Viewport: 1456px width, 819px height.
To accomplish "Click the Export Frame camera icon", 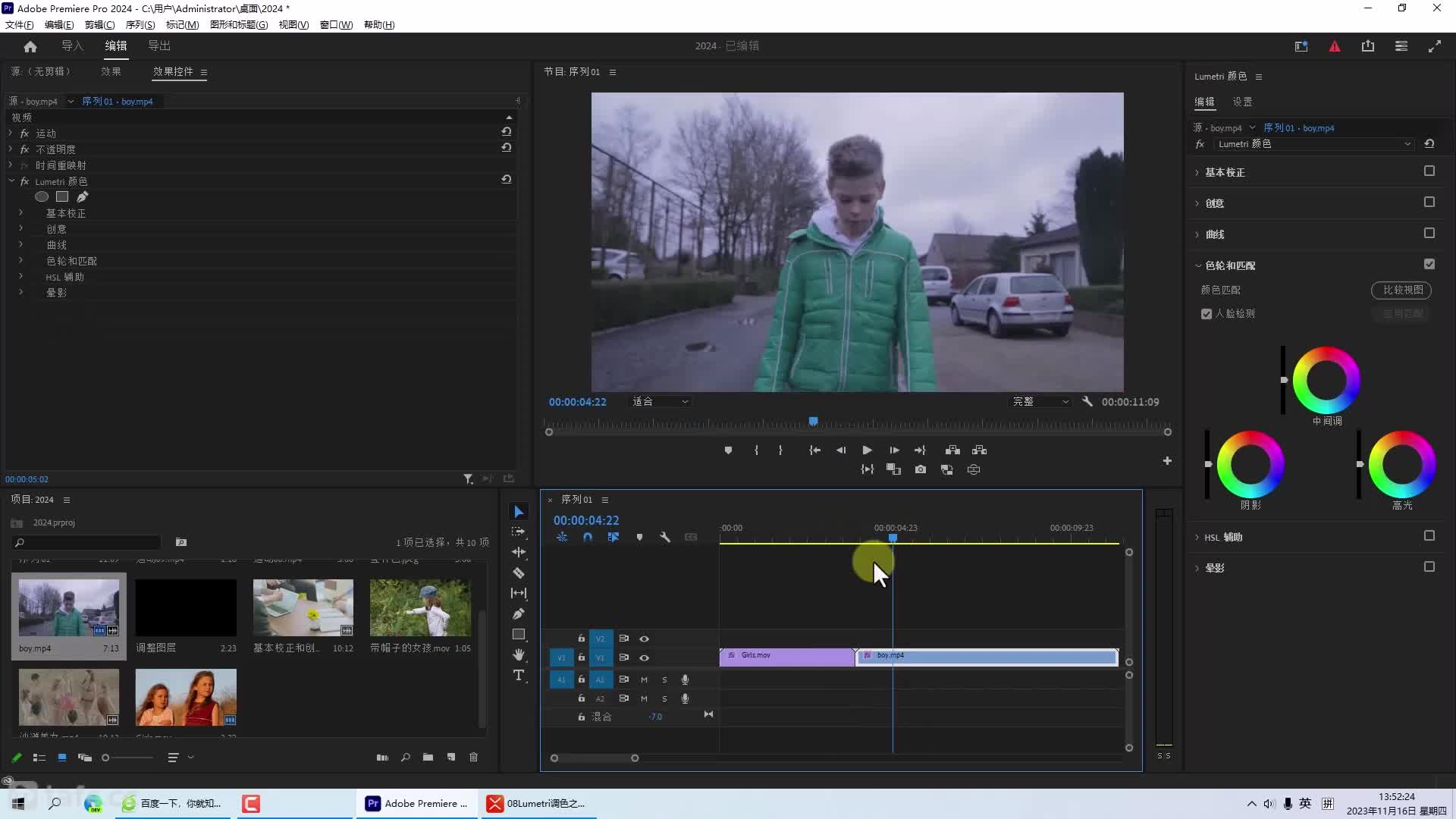I will 921,470.
